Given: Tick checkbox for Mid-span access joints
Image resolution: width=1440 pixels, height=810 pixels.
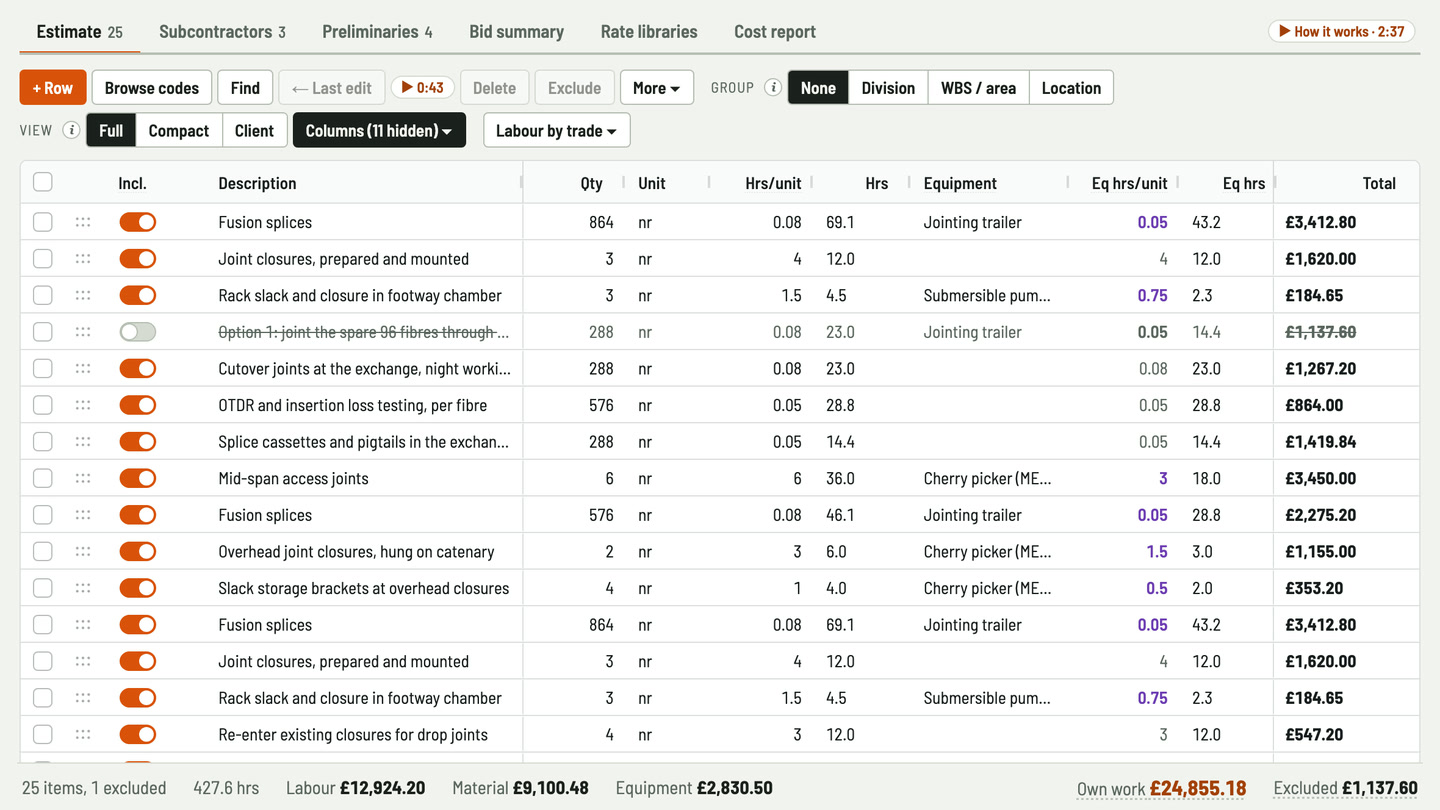Looking at the screenshot, I should 43,478.
